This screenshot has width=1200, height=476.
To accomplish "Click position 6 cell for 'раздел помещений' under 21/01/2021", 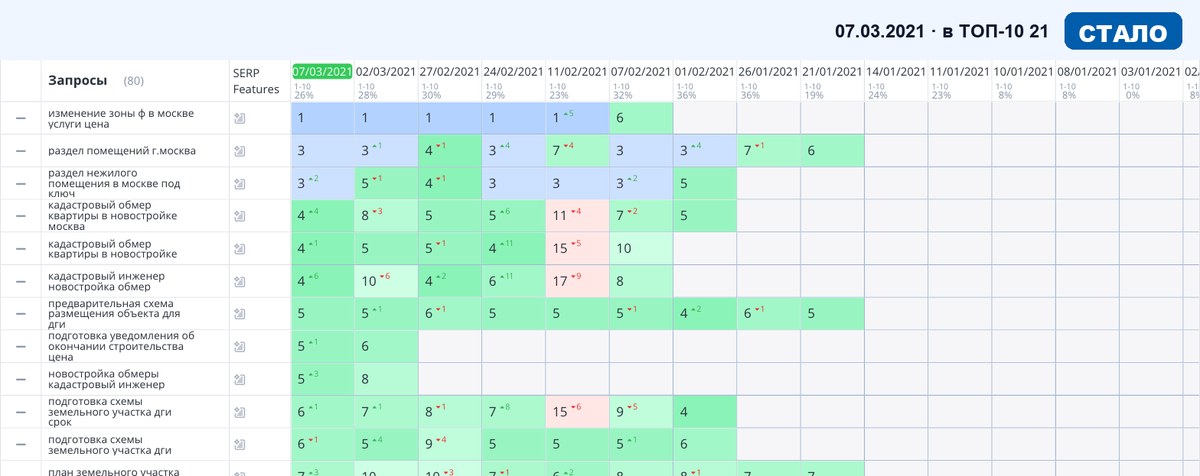I will point(833,151).
